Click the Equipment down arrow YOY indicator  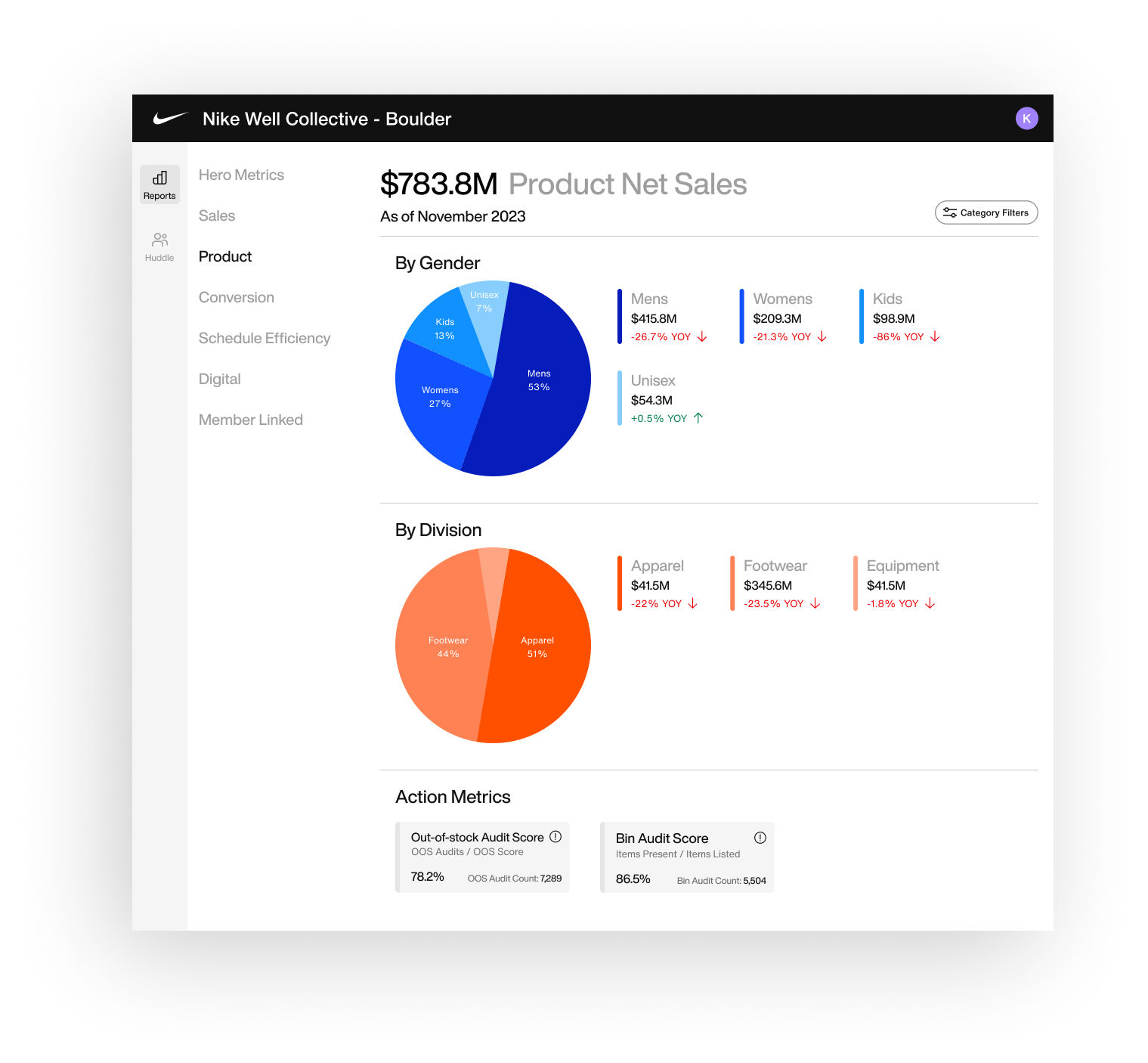pos(930,603)
